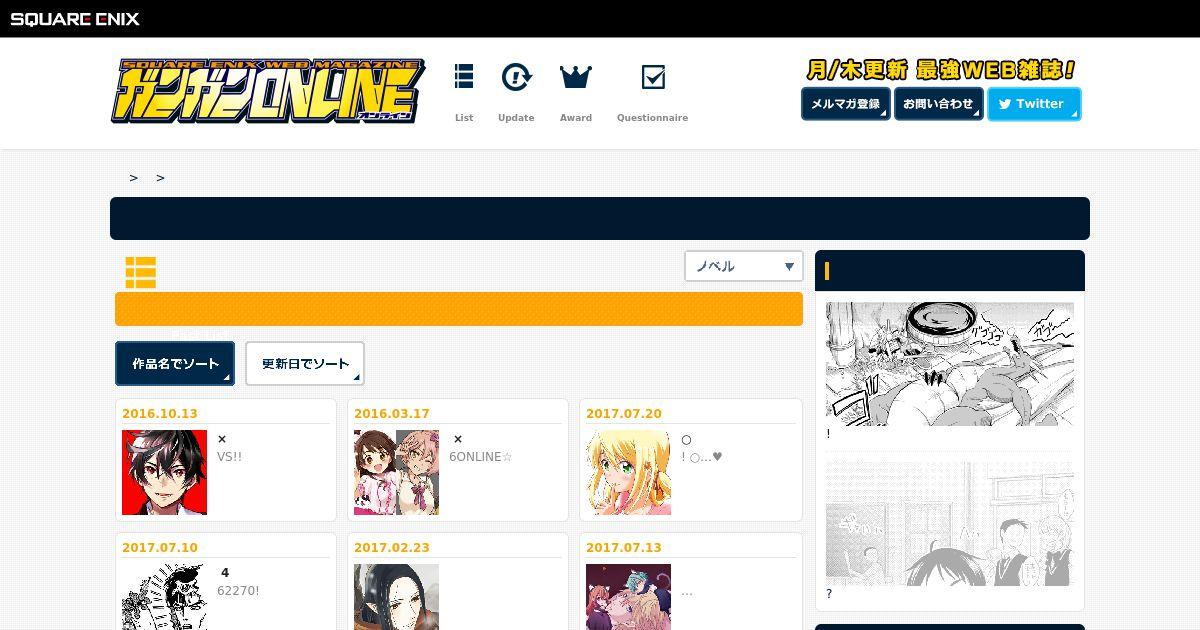Open second manga preview in sidebar
This screenshot has height=630, width=1200.
(950, 524)
